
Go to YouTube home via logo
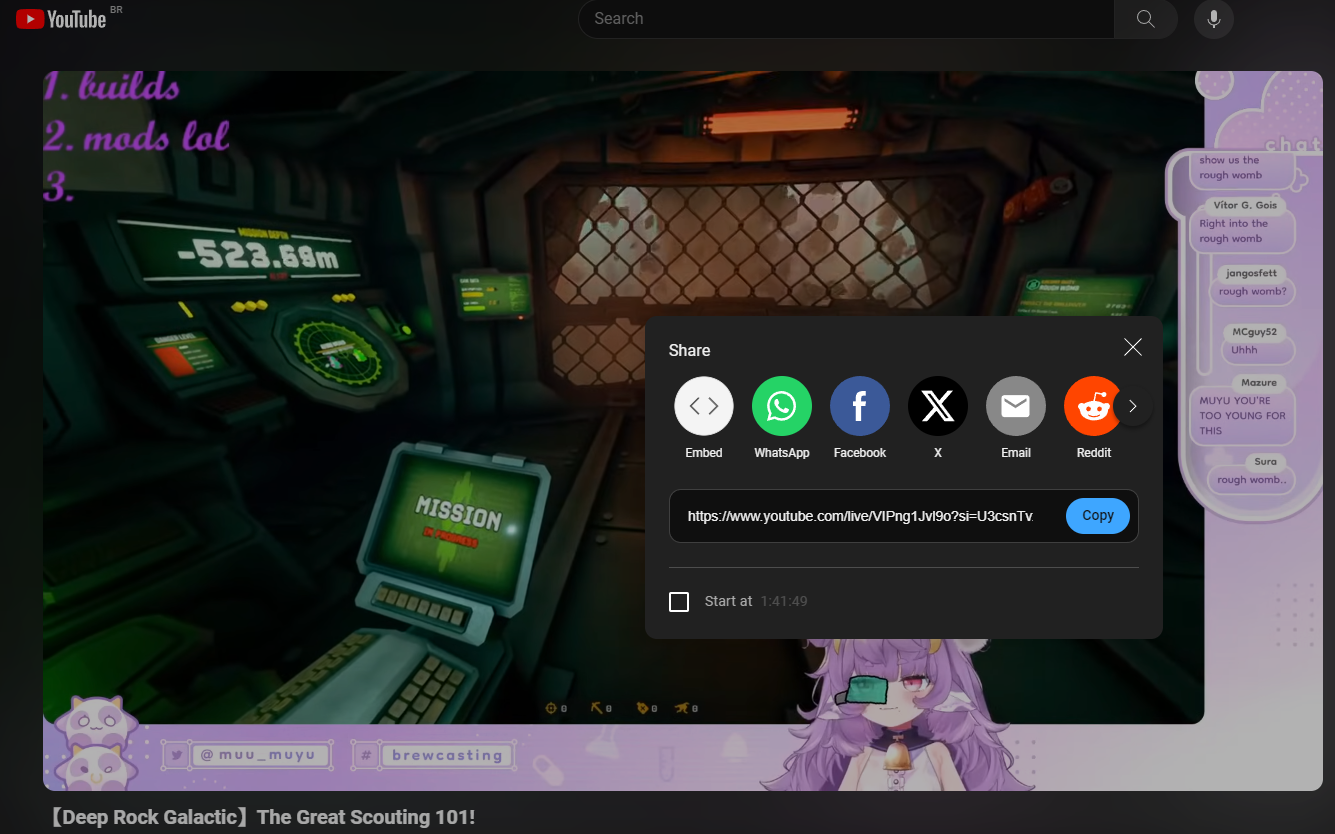point(62,19)
